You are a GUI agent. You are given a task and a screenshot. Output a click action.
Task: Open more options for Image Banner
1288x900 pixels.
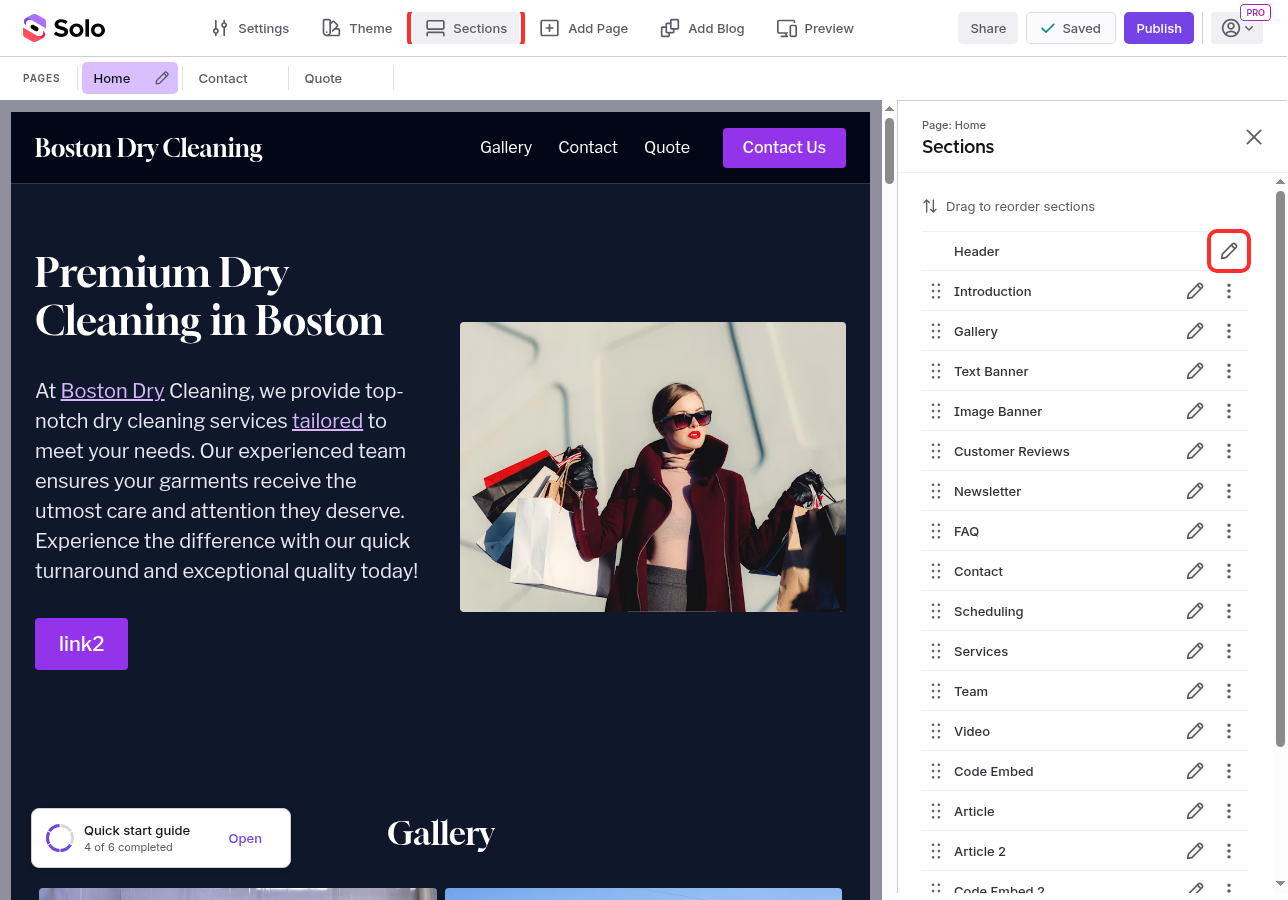(x=1229, y=411)
